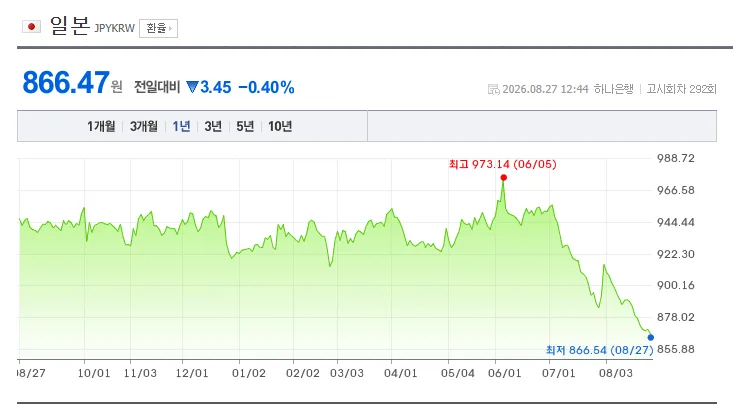Click the Japan flag icon
The width and height of the screenshot is (733, 420).
[31, 27]
